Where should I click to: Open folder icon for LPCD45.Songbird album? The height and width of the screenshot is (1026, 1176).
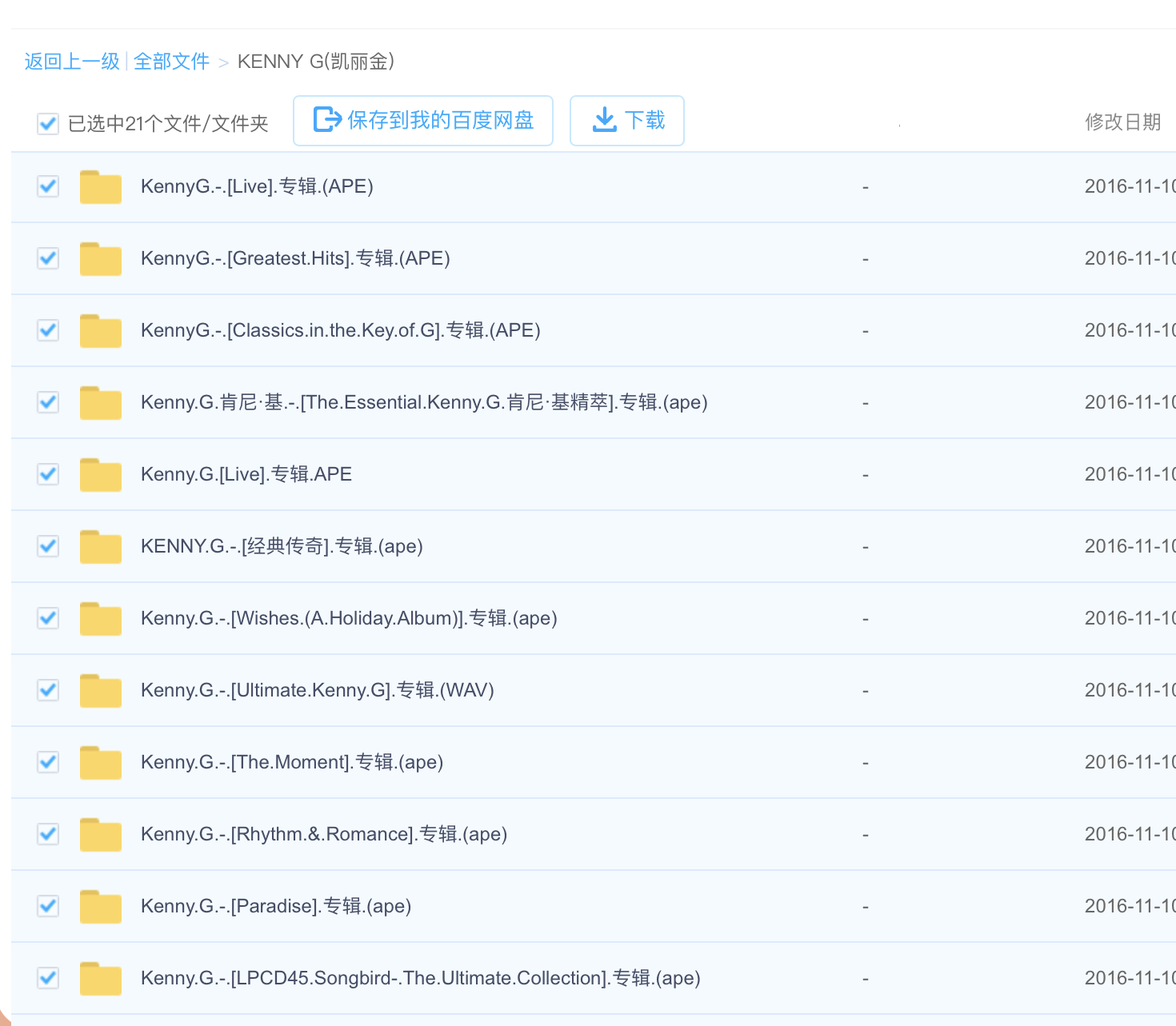(x=101, y=979)
